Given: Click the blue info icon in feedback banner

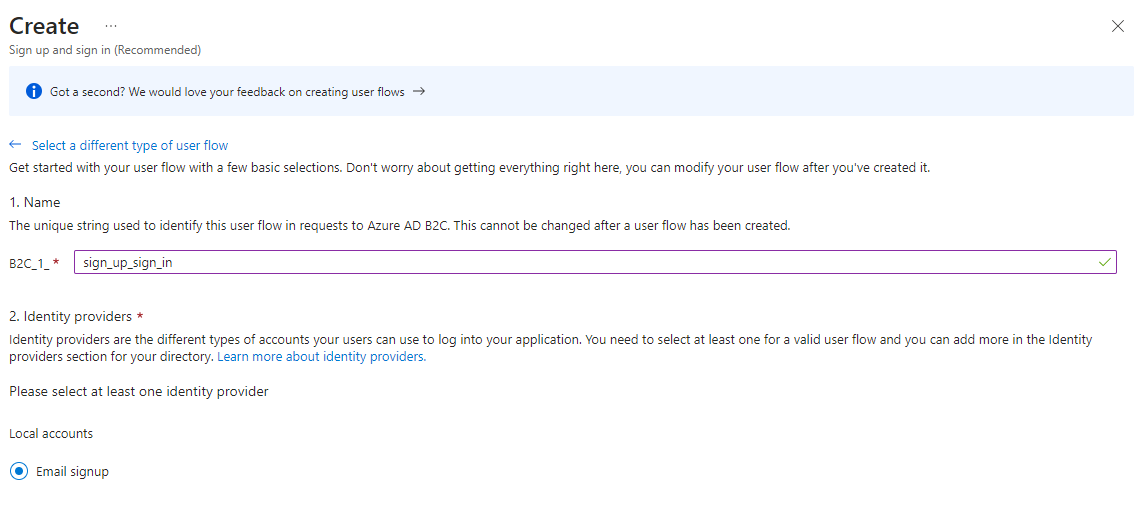Looking at the screenshot, I should coord(33,91).
